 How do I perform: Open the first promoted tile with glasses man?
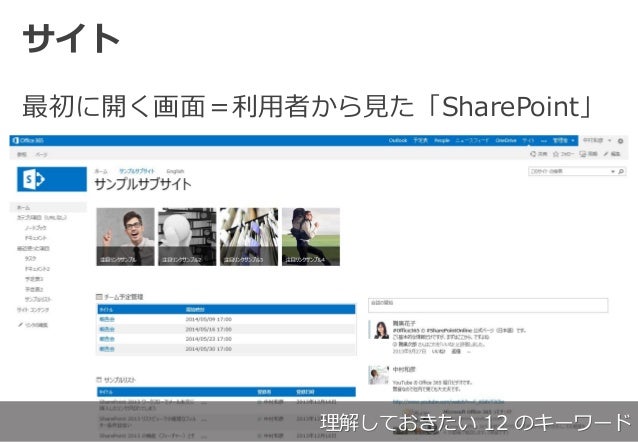(125, 237)
